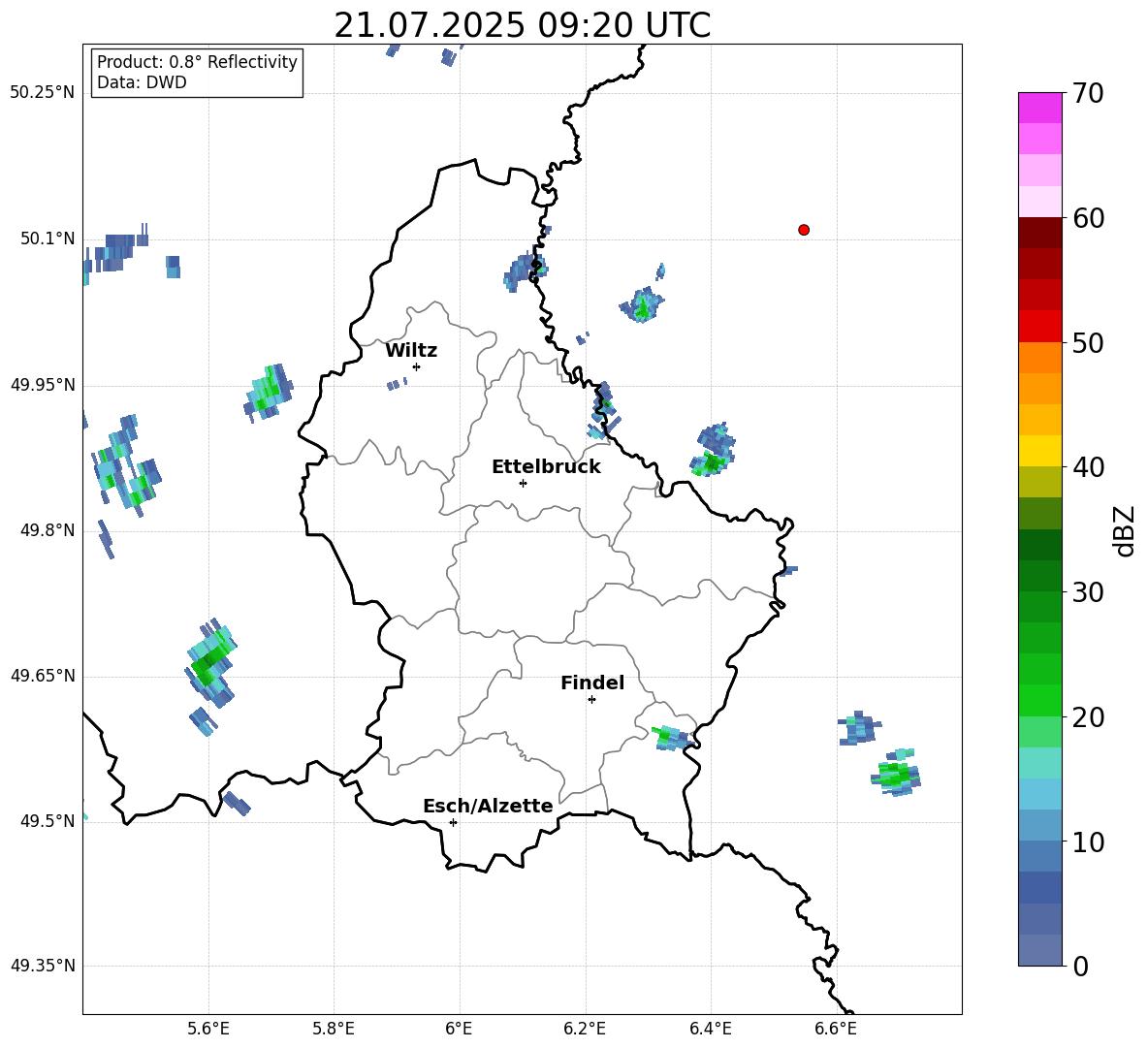Click the 50.25°N latitude label
The width and height of the screenshot is (1148, 1048).
(43, 93)
